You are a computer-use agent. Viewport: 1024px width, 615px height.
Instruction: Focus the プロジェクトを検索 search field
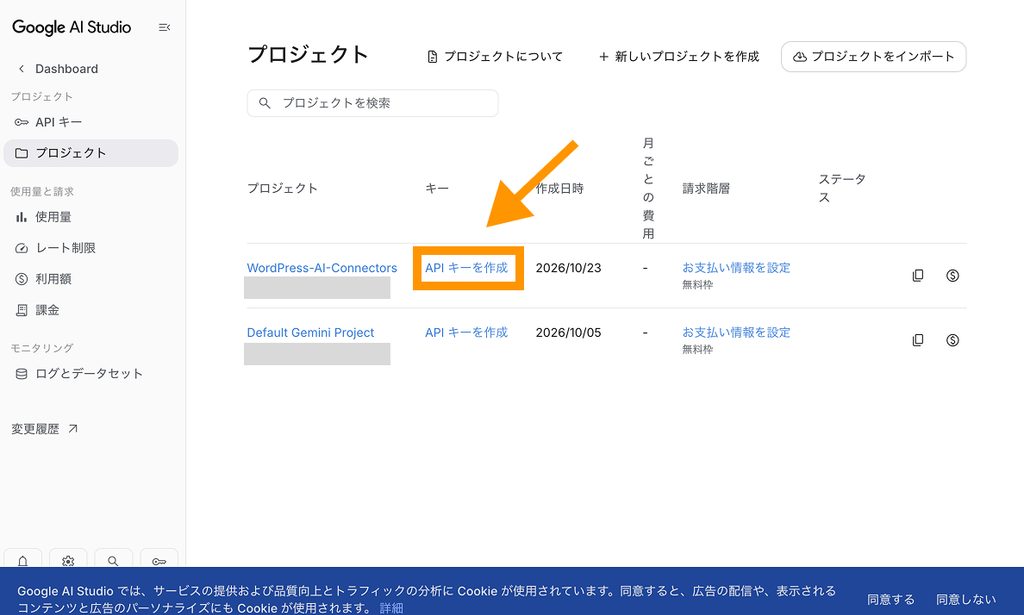(372, 103)
